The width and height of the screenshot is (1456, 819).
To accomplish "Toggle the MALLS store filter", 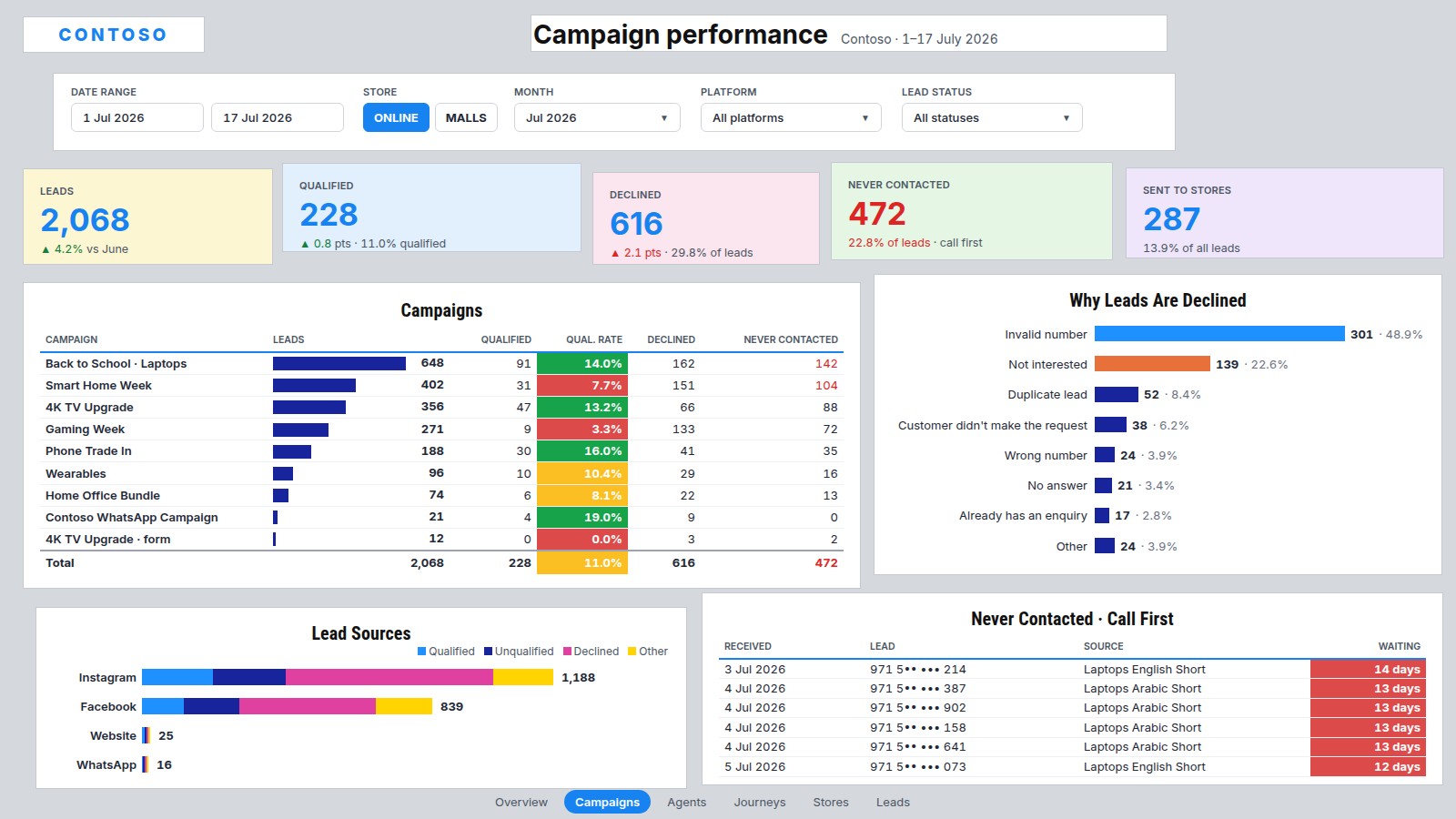I will (466, 117).
